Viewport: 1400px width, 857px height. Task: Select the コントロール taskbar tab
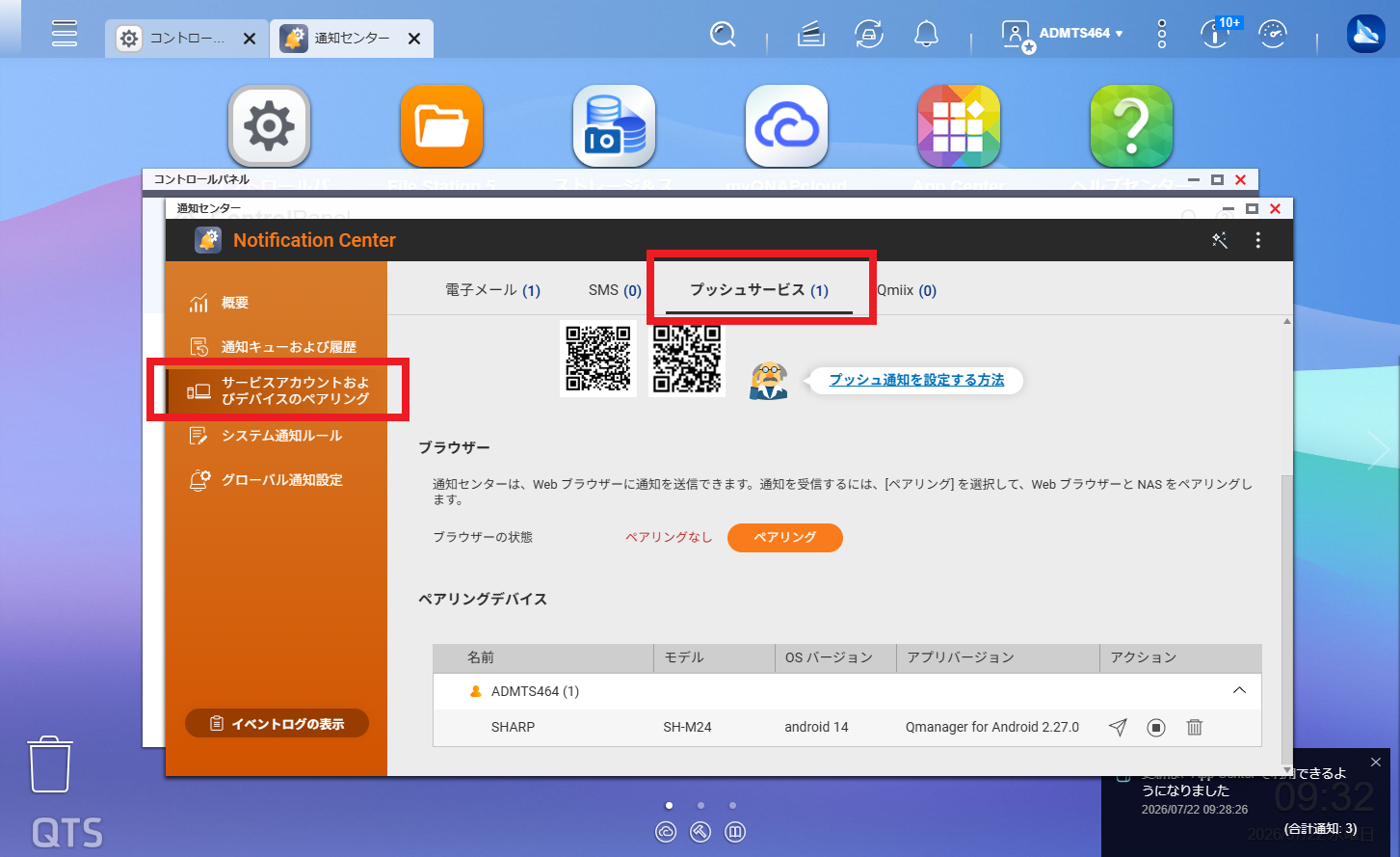point(187,39)
